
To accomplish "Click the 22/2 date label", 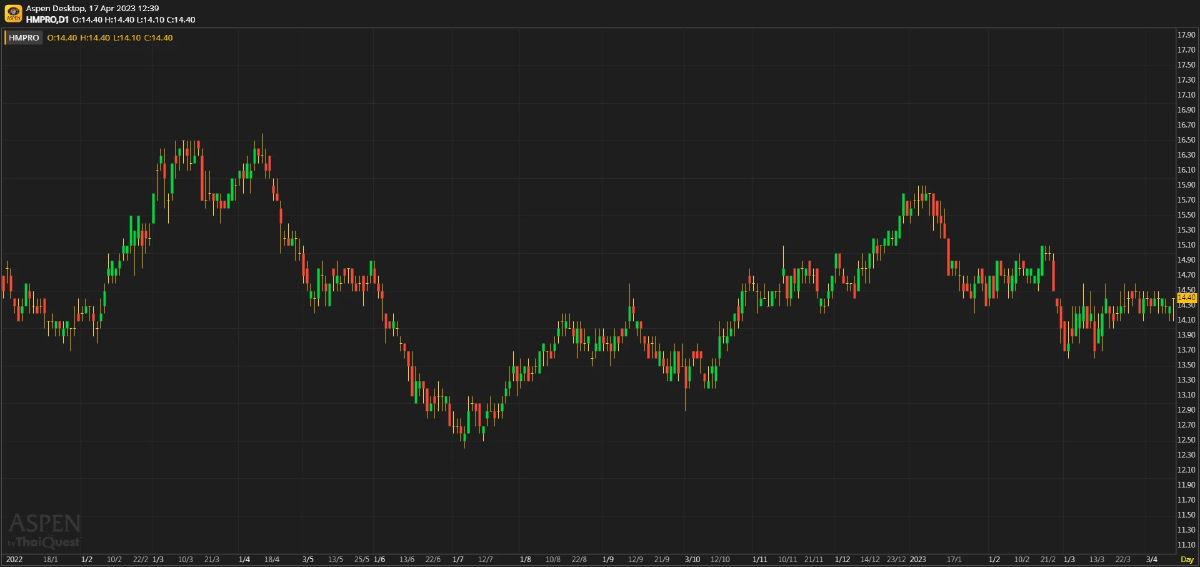I will click(140, 559).
